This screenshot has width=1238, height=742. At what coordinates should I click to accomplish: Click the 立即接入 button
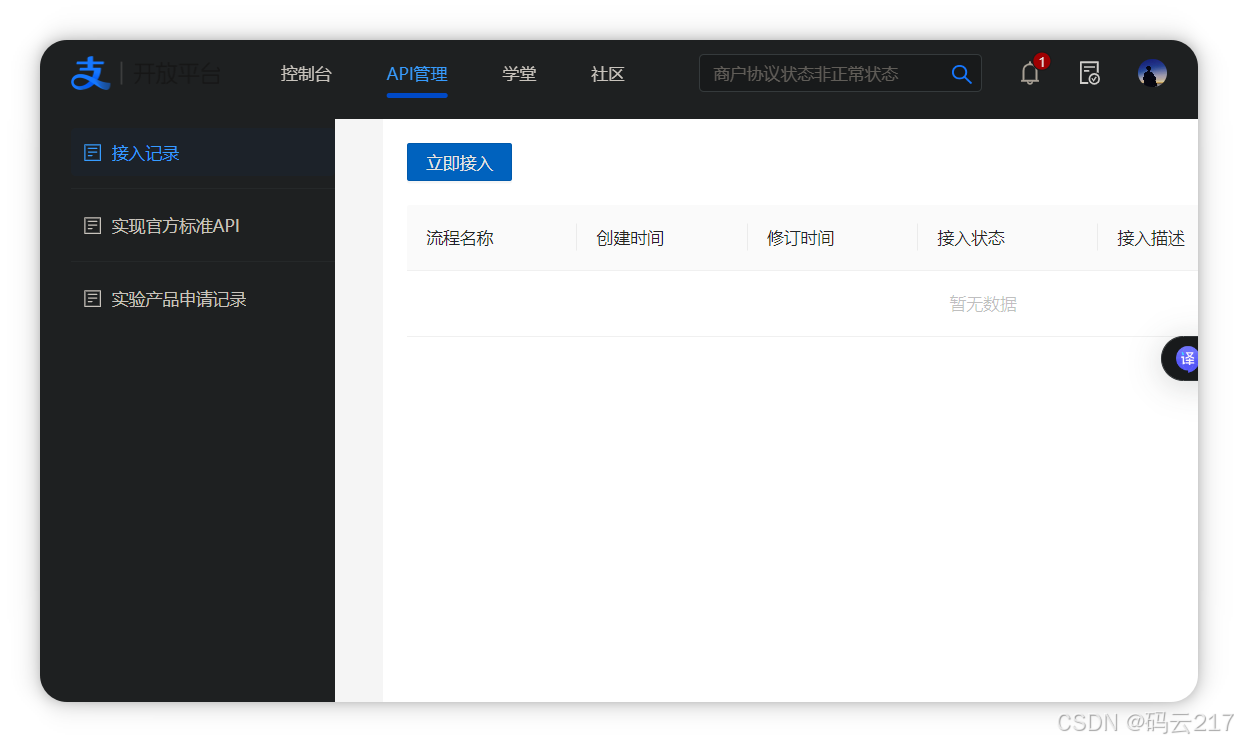point(459,162)
